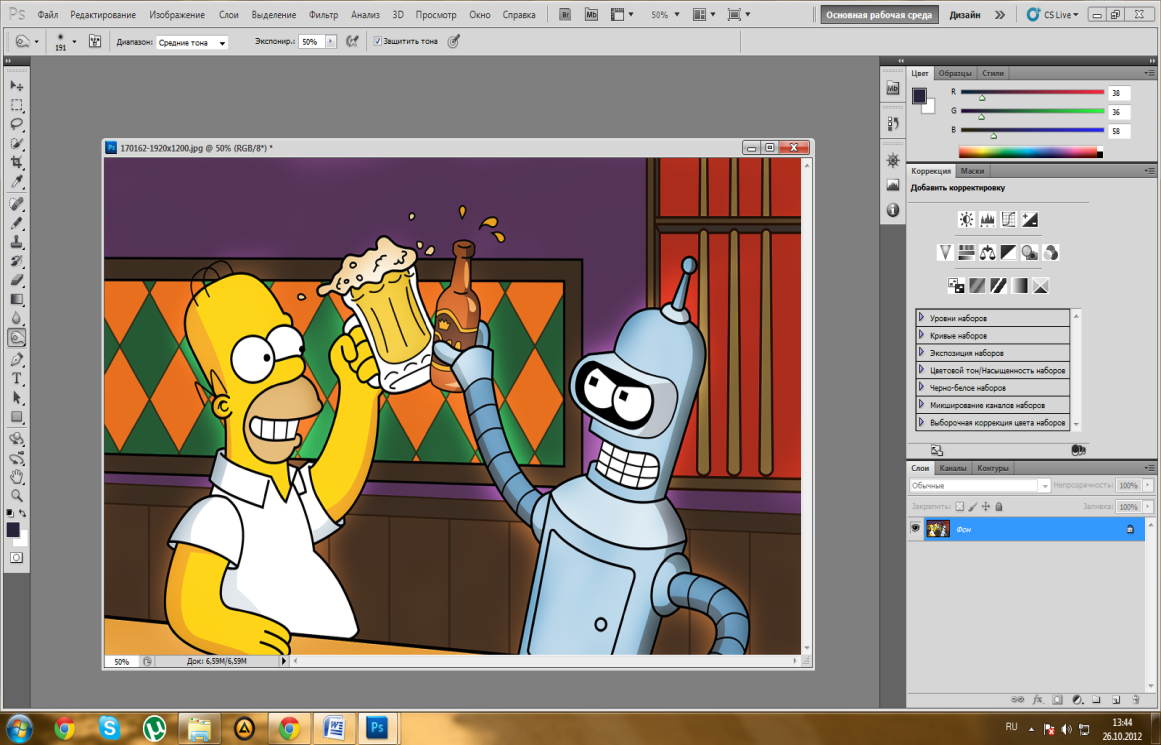Switch to the Маски tab
The image size is (1161, 745).
click(x=972, y=171)
